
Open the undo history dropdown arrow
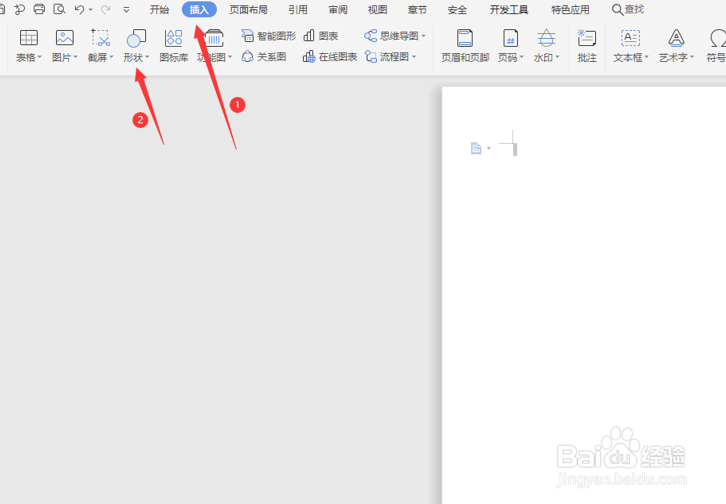(90, 9)
